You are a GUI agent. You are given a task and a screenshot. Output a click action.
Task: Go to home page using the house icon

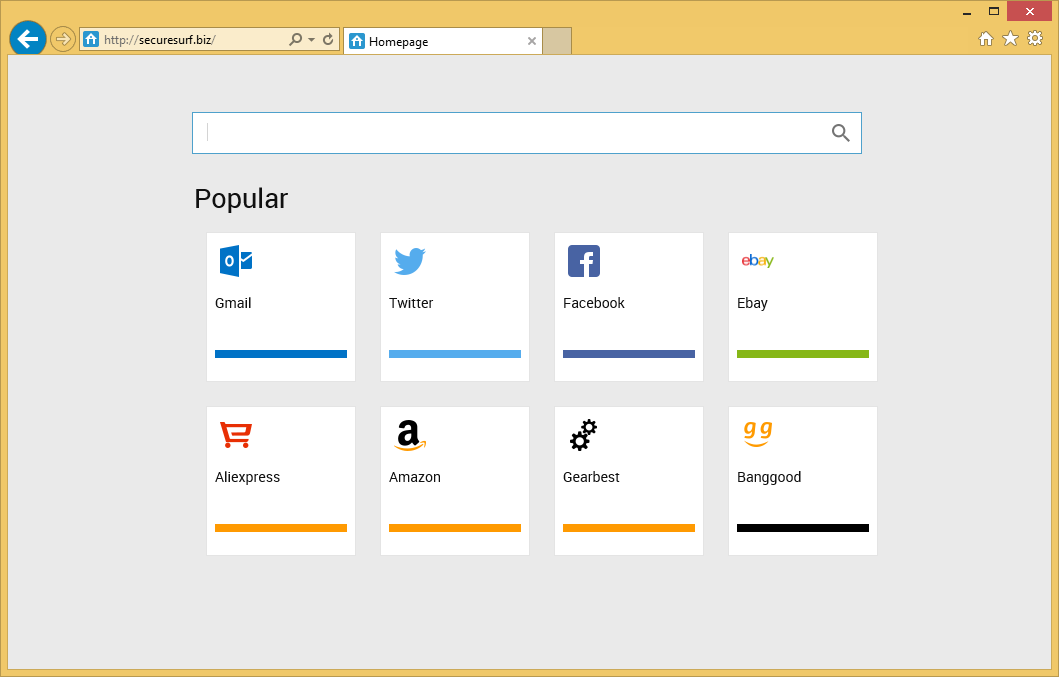pyautogui.click(x=985, y=38)
